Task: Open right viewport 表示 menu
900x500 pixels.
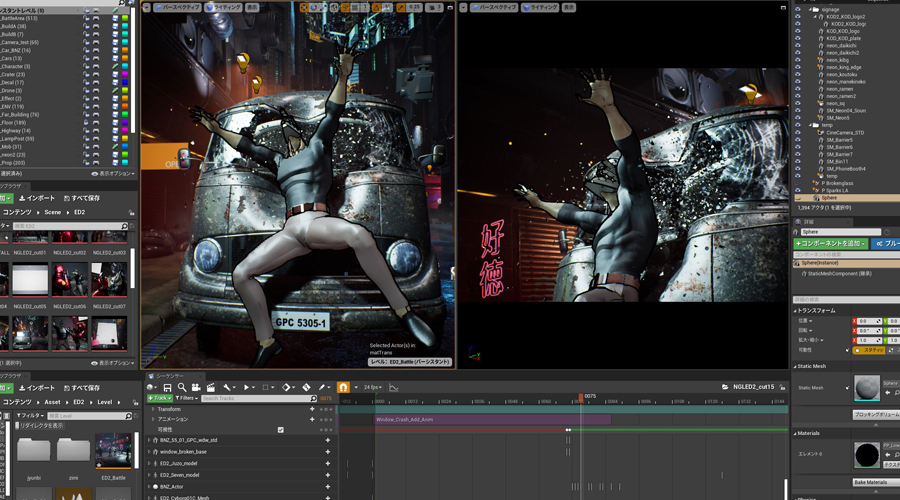Action: click(x=568, y=7)
